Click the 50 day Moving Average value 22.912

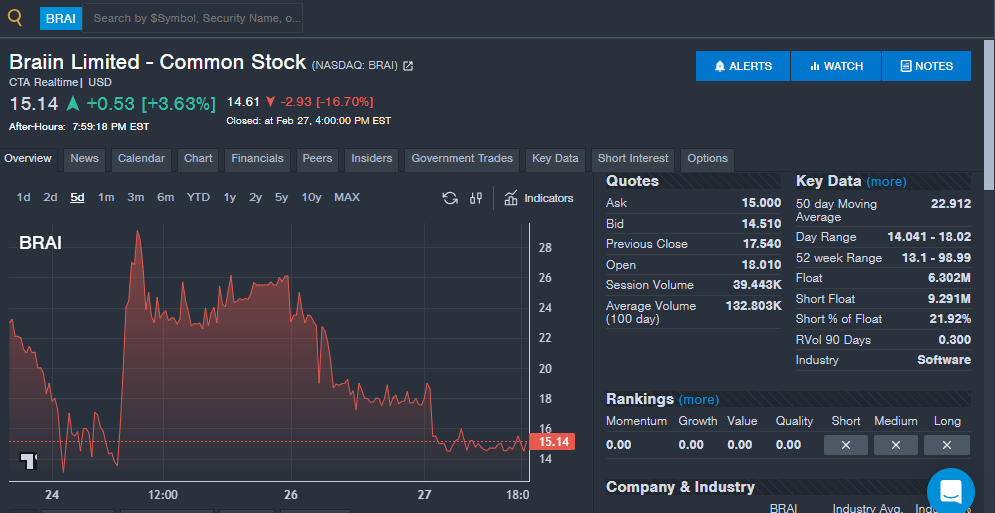[951, 204]
